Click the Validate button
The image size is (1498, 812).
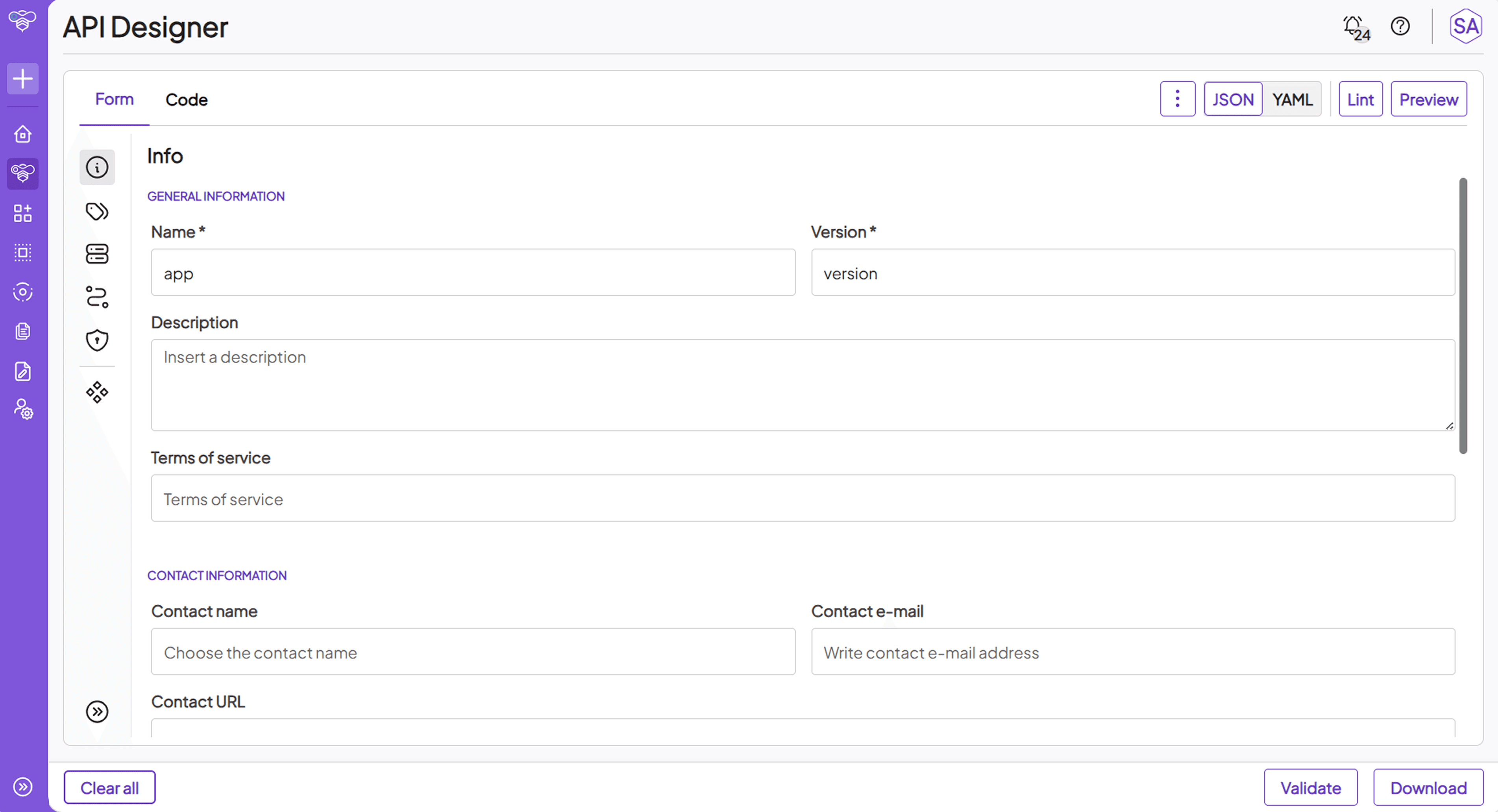1310,788
